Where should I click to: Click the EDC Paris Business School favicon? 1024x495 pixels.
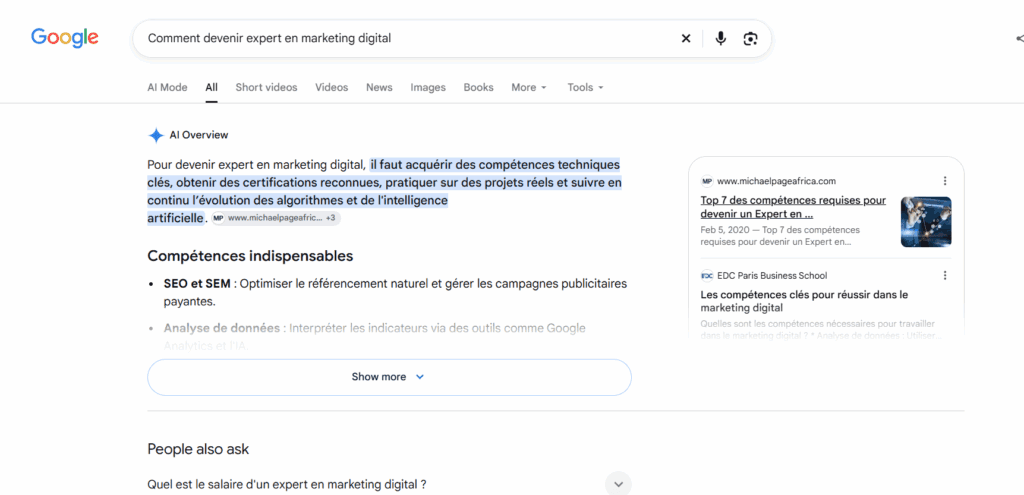(x=707, y=276)
